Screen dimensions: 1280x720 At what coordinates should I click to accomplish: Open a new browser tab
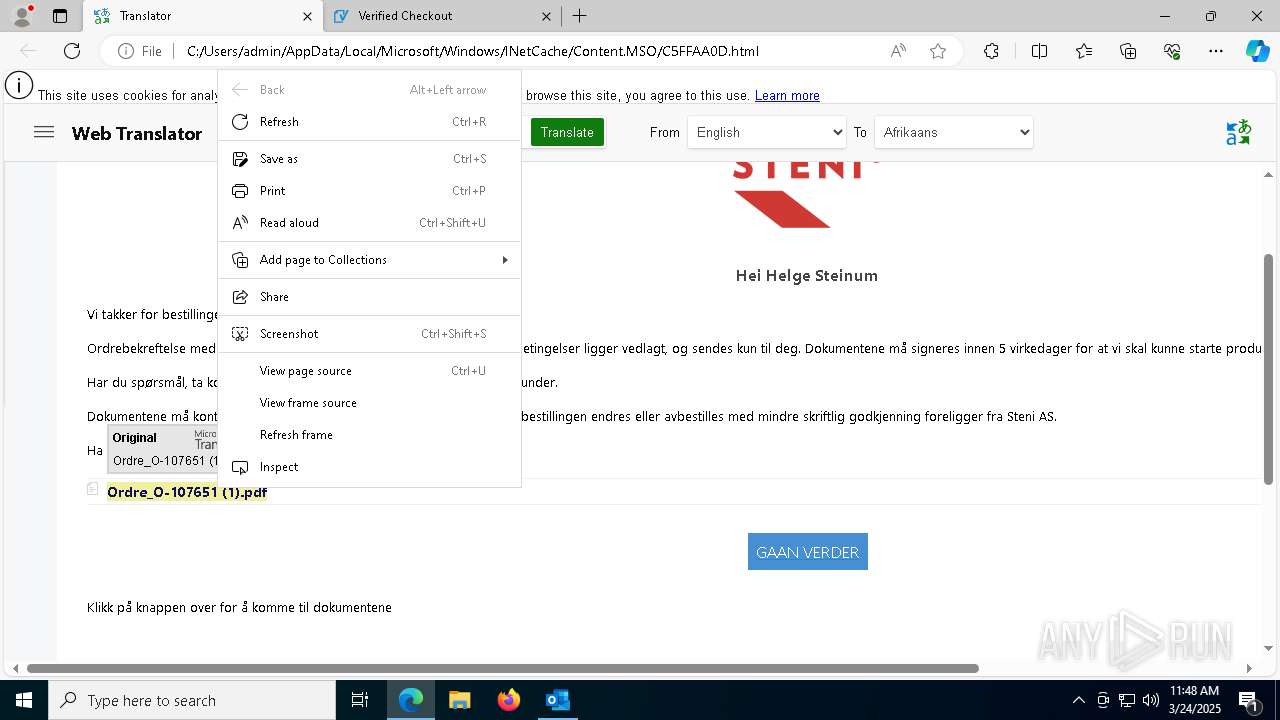580,16
